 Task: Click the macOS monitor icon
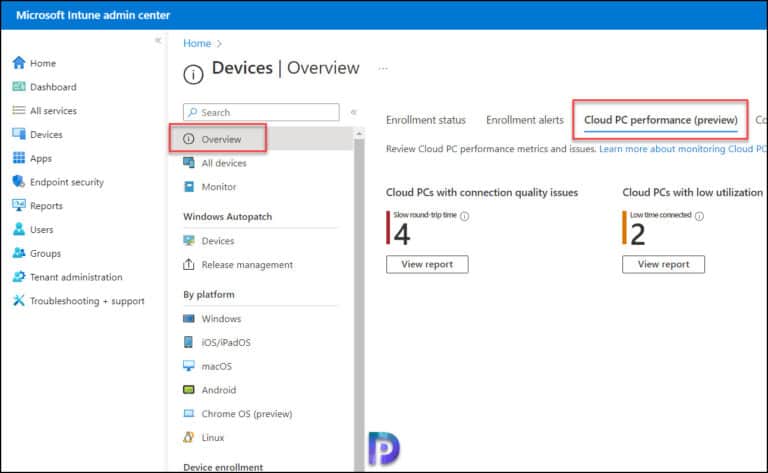tap(189, 366)
